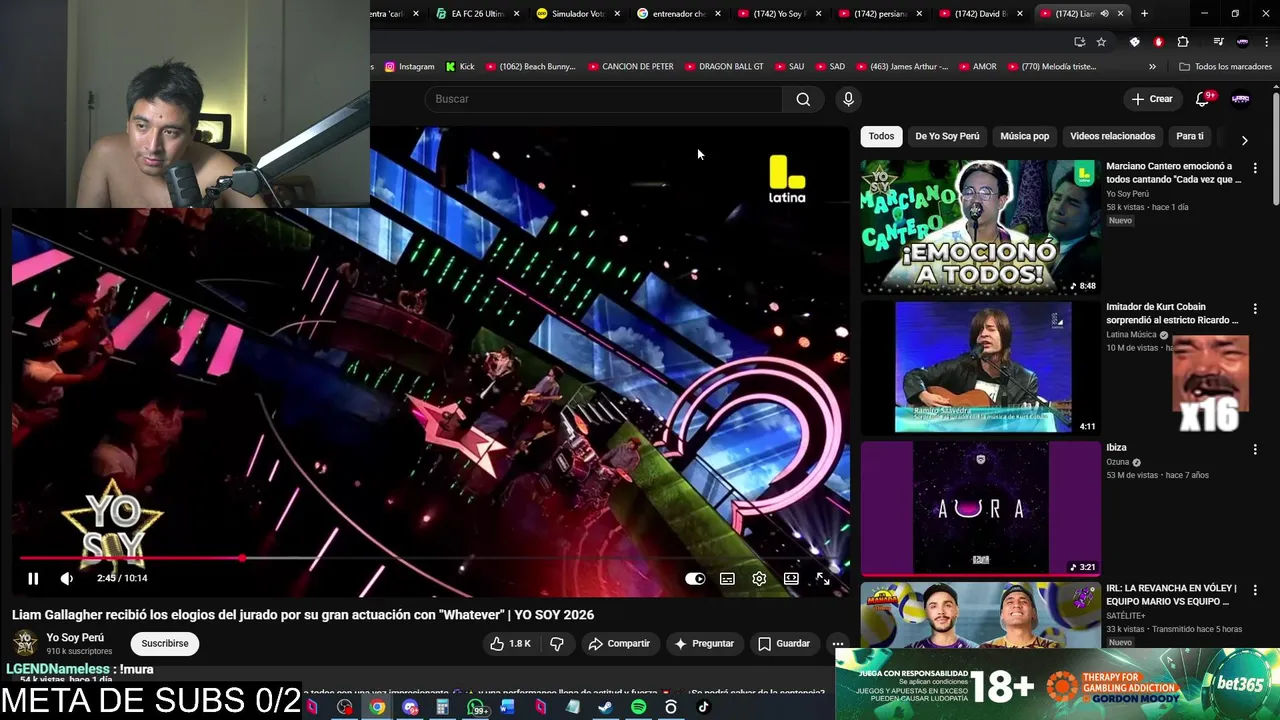Focus the Buscar search field
1280x720 pixels.
click(x=604, y=99)
